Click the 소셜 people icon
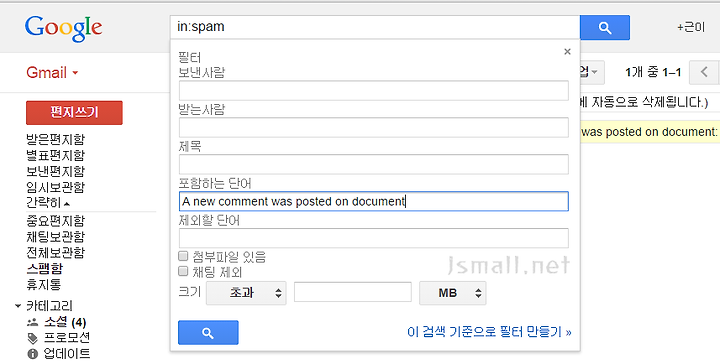Viewport: 720px width, 364px height. point(33,322)
